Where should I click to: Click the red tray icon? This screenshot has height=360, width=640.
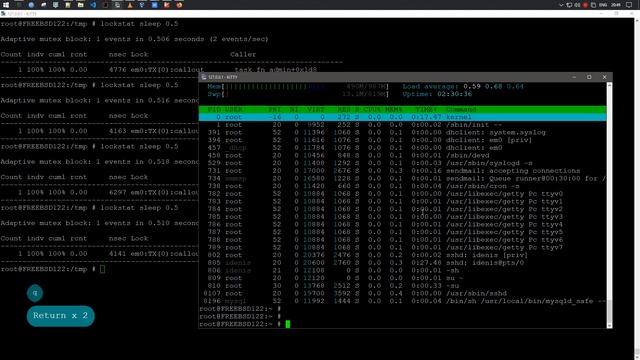[585, 5]
